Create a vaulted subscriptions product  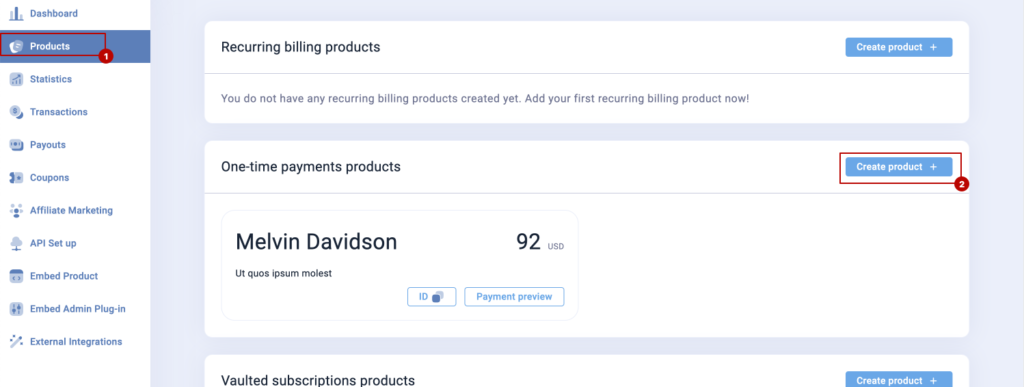click(899, 380)
